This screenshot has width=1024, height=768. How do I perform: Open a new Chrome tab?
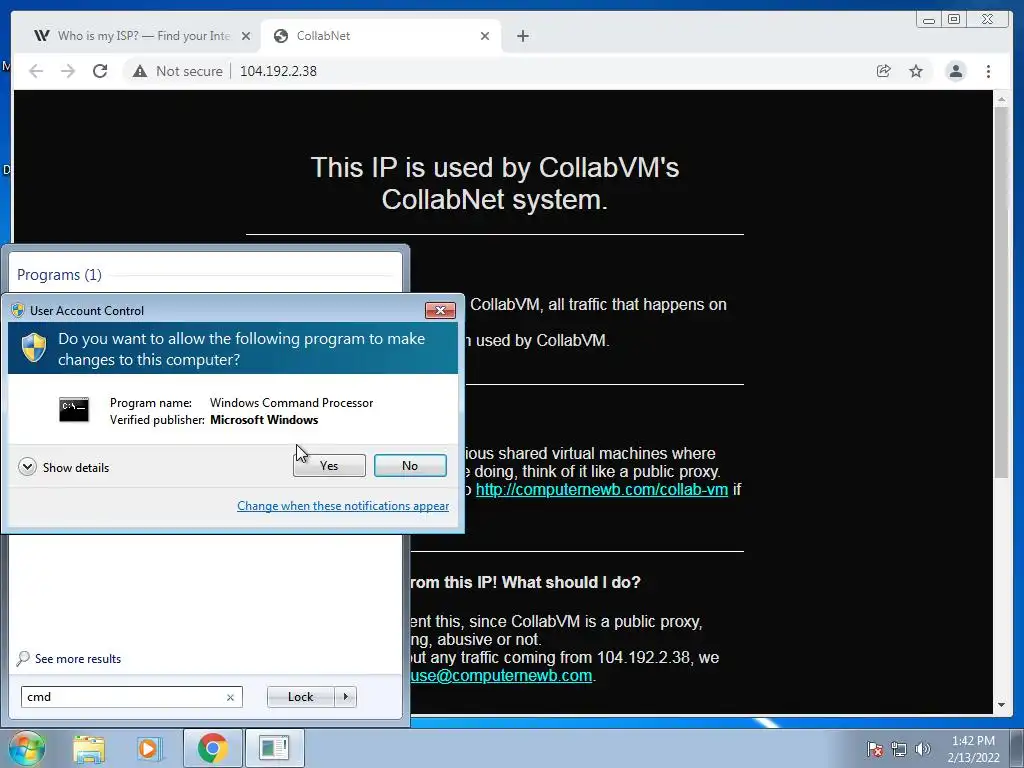pos(522,36)
